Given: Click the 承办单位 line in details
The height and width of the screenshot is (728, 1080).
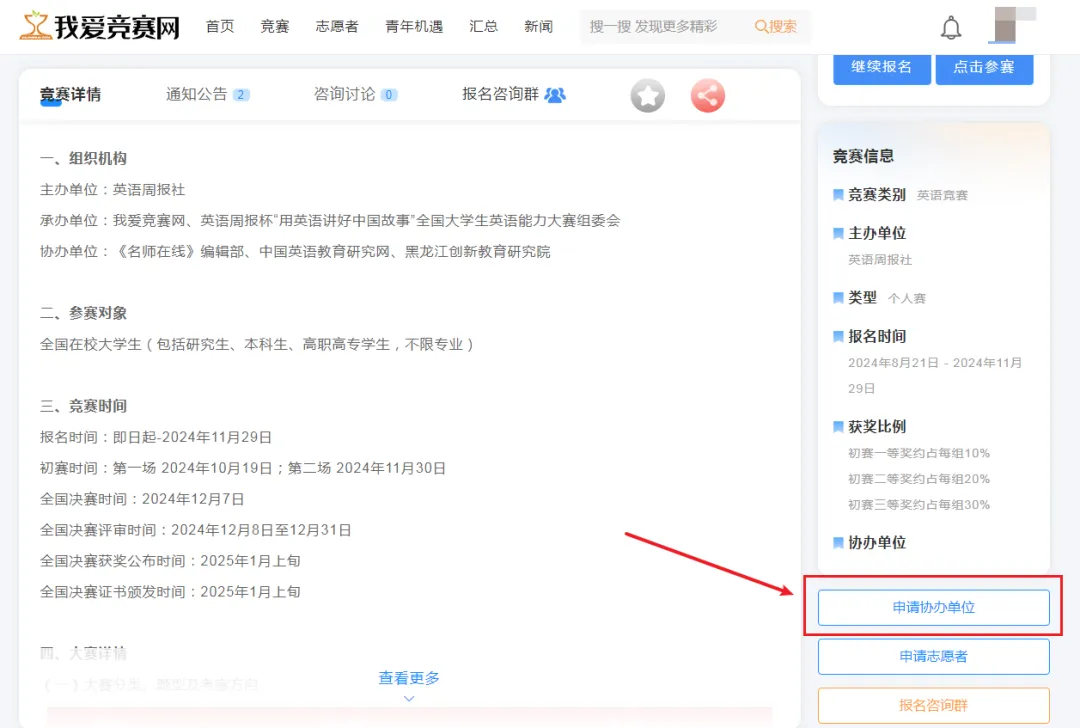Looking at the screenshot, I should point(330,220).
